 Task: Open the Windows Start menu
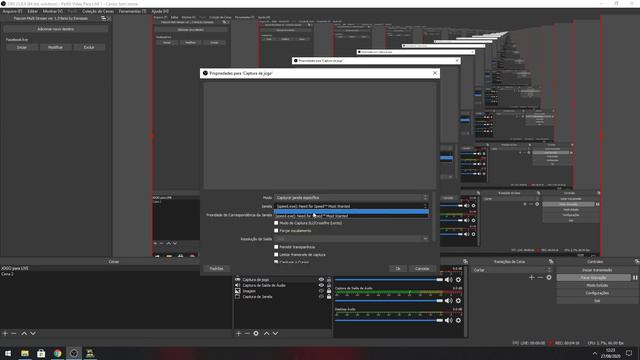point(8,353)
